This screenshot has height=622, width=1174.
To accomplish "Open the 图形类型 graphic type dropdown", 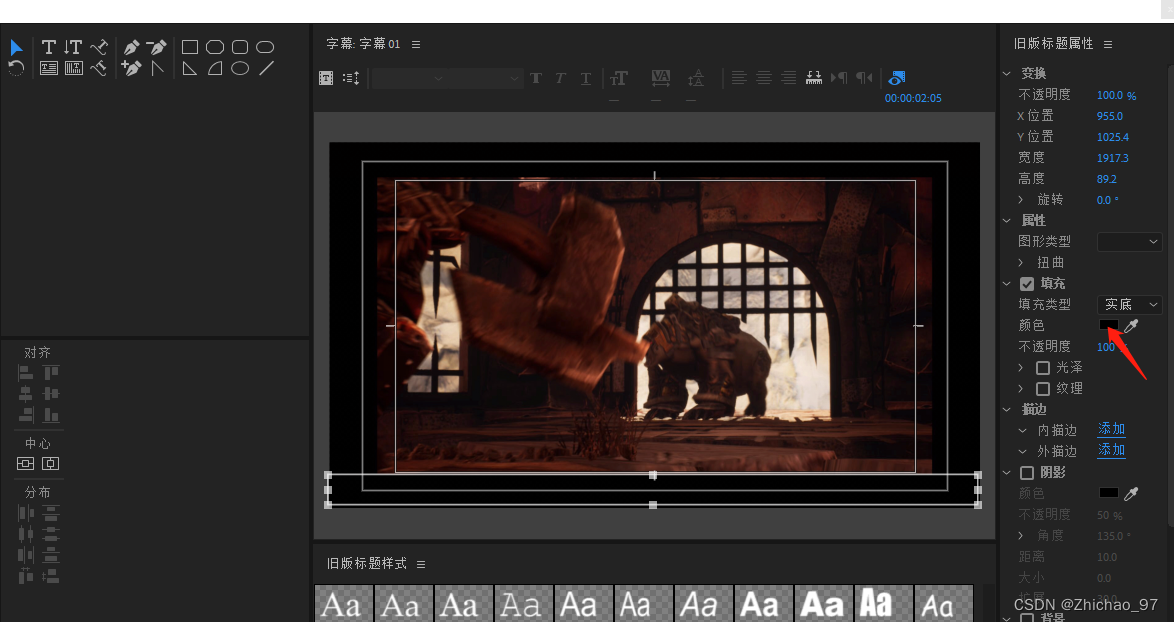I will pos(1129,242).
